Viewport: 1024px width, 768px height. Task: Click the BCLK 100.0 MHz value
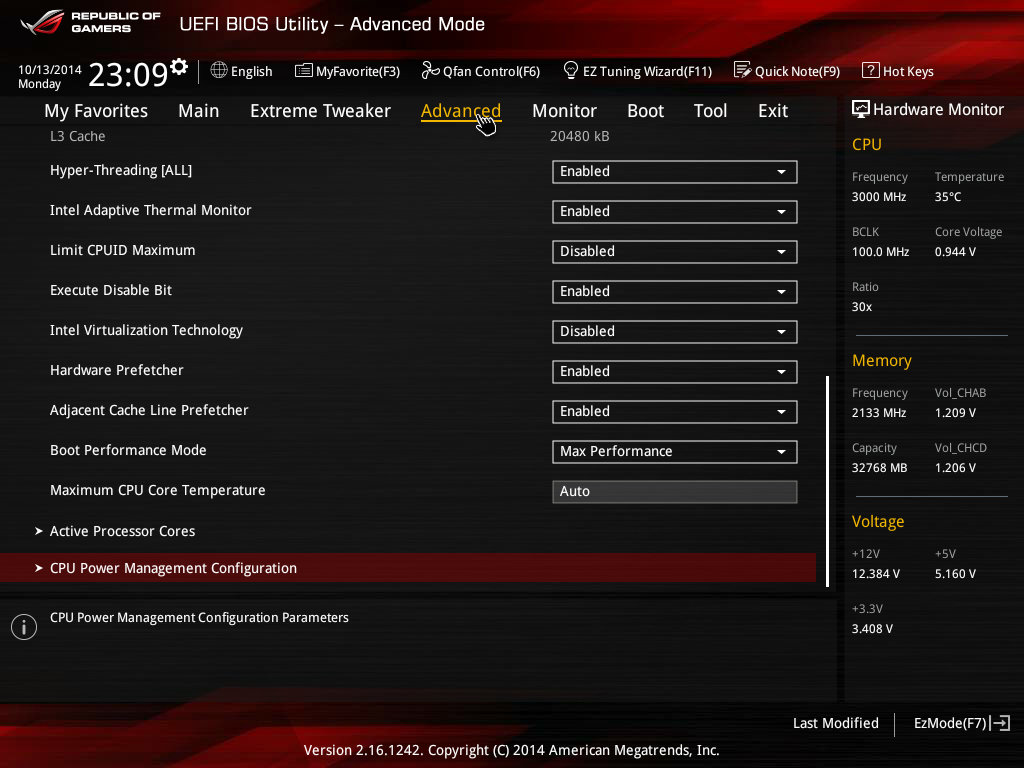tap(880, 251)
